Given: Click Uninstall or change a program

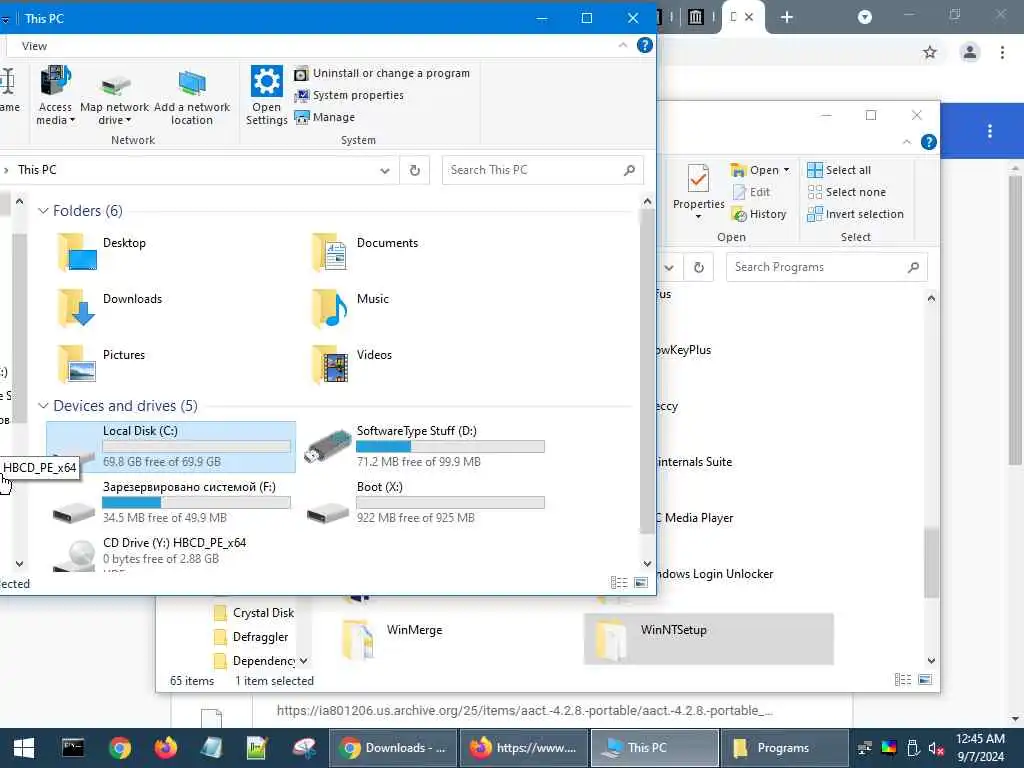Looking at the screenshot, I should point(382,73).
